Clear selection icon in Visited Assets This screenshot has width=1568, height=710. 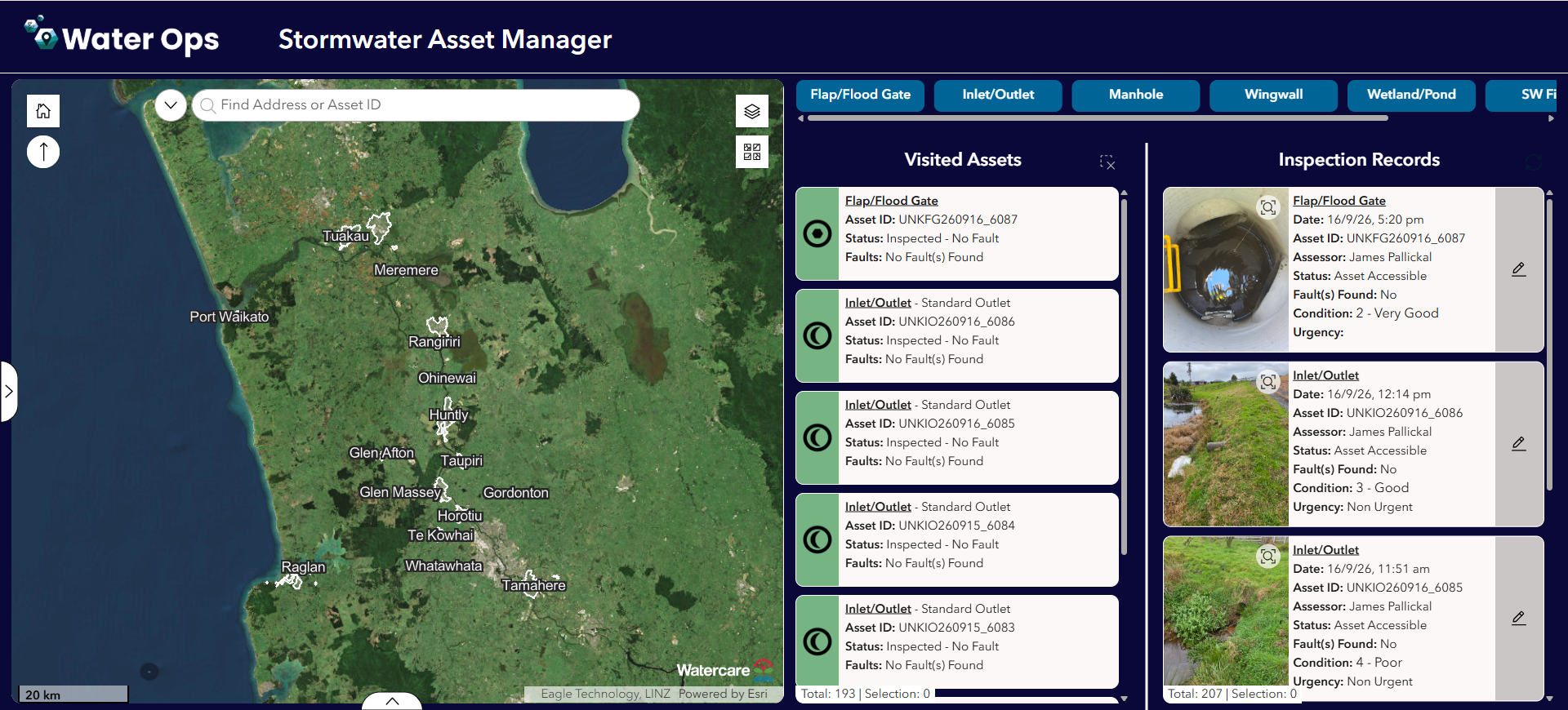[1107, 162]
